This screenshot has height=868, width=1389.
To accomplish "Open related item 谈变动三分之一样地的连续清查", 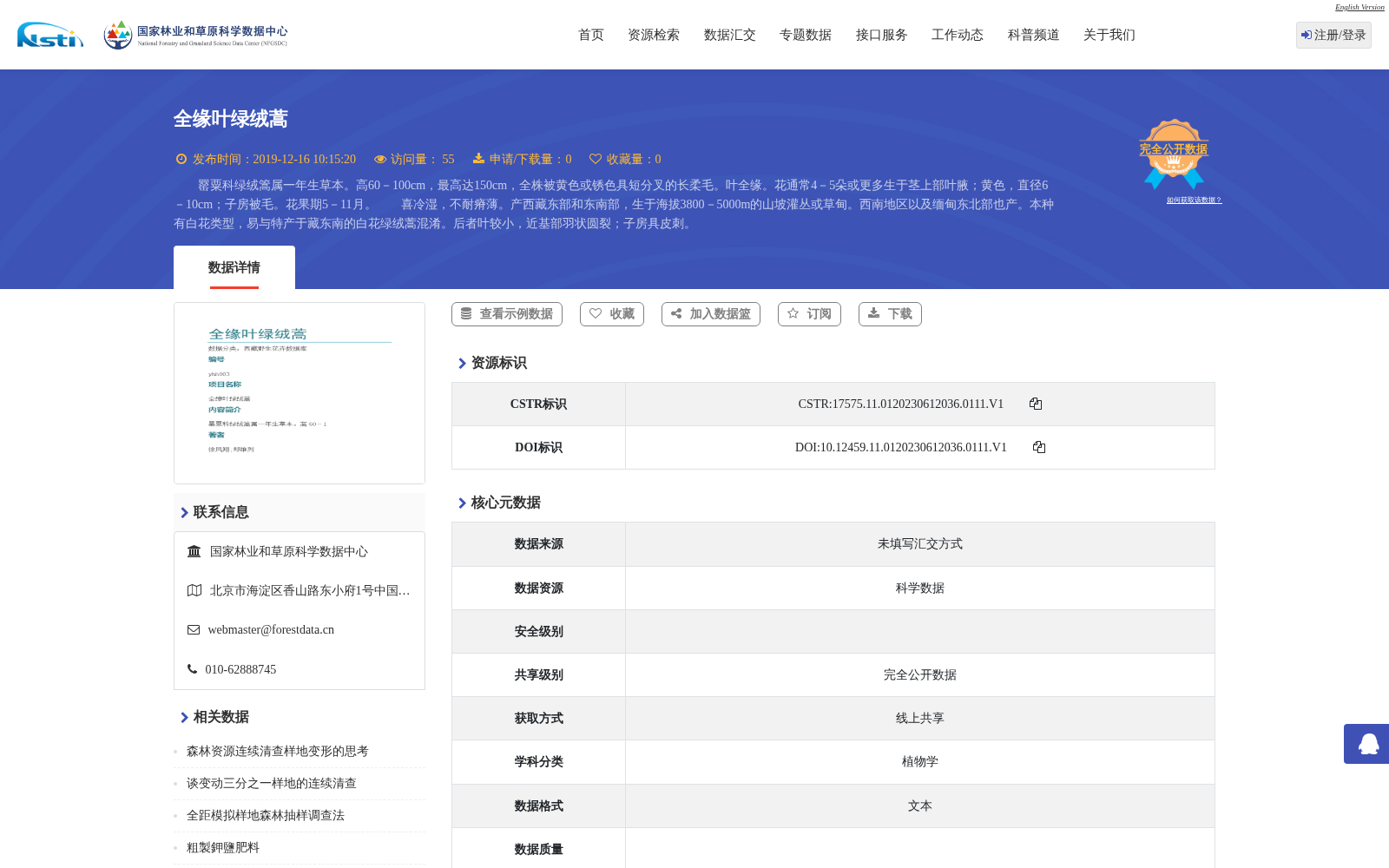I will [x=272, y=784].
